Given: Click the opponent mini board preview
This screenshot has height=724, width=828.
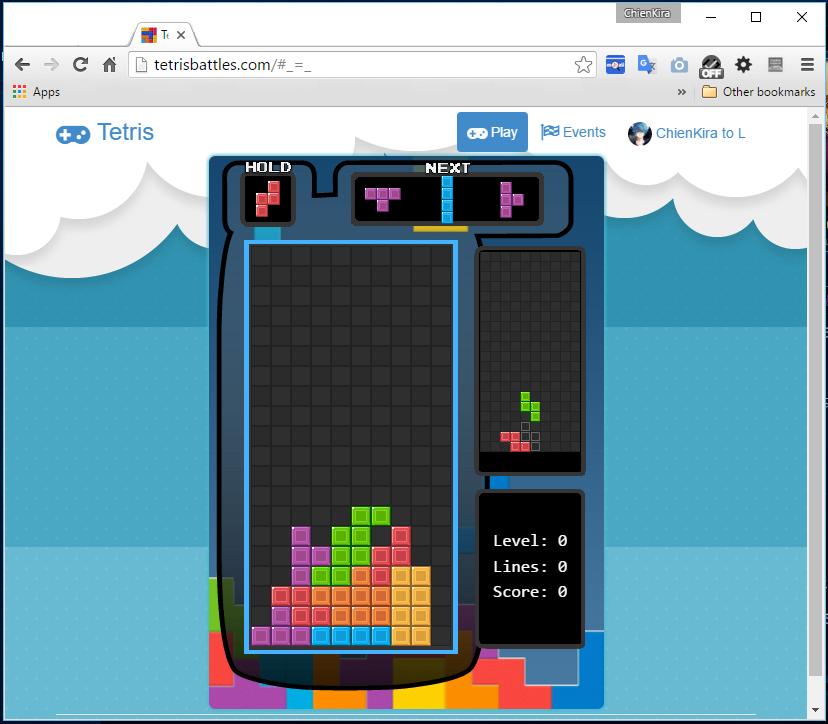Looking at the screenshot, I should [x=530, y=361].
